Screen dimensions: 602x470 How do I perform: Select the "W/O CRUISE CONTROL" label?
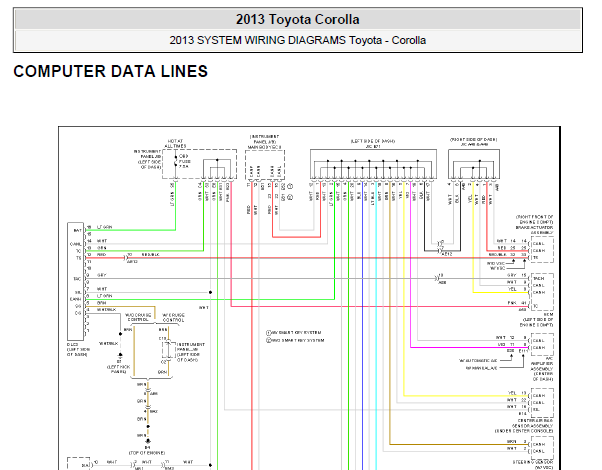pyautogui.click(x=138, y=318)
